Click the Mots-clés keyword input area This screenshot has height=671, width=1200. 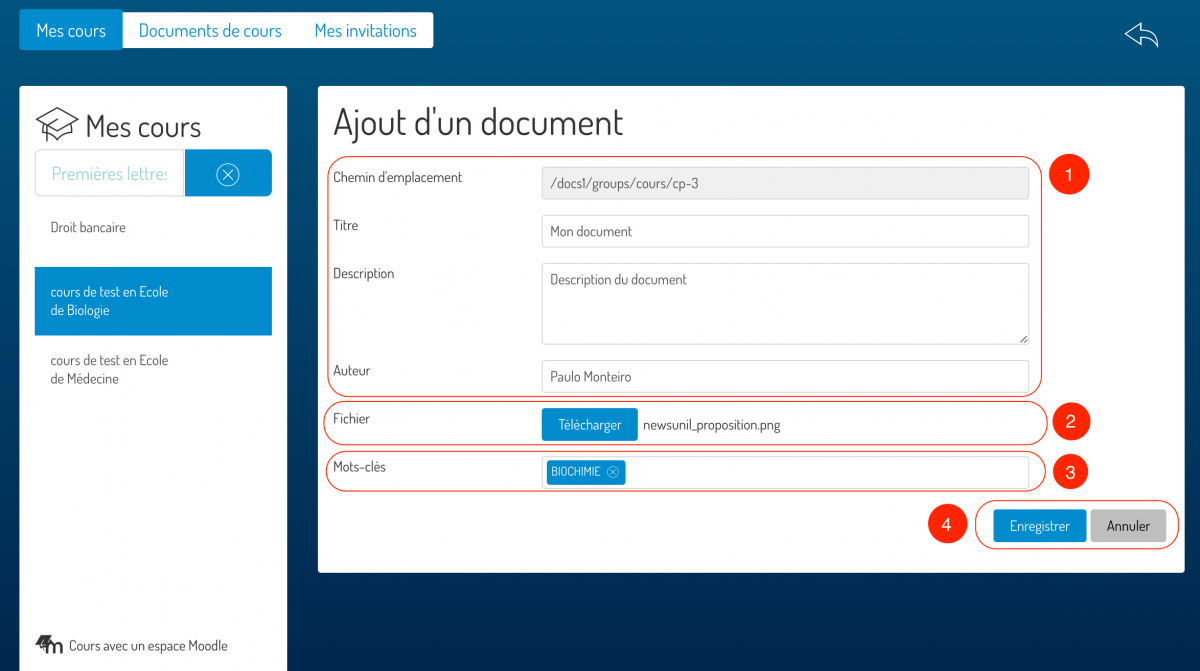825,472
